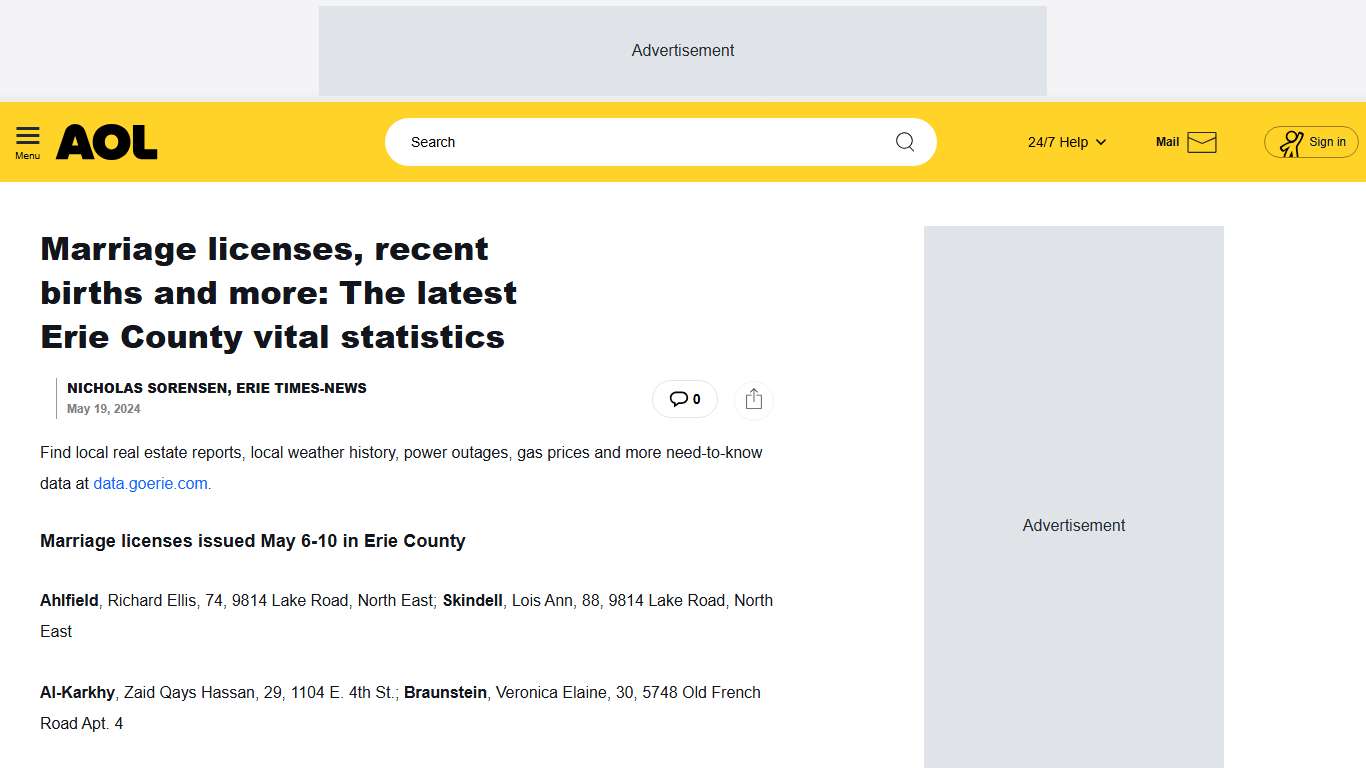1366x768 pixels.
Task: Click the right sidebar advertisement
Action: point(1073,525)
